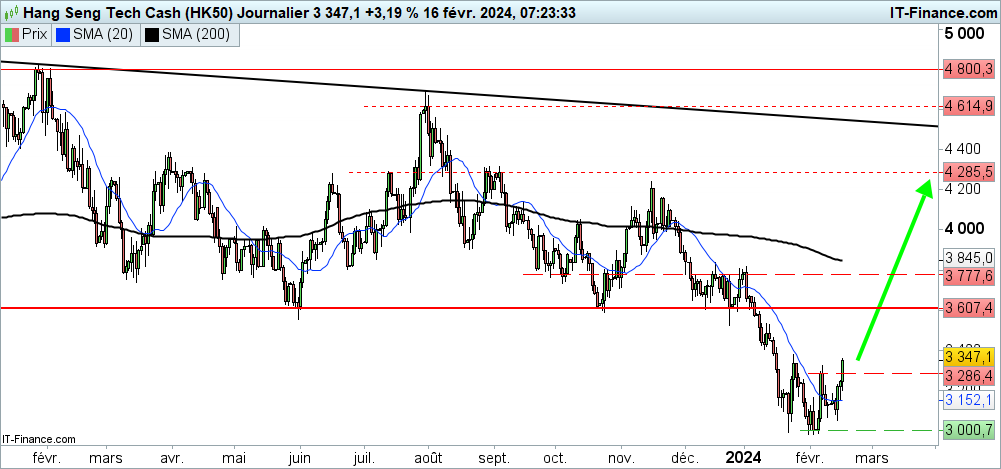Select the yellow 3 347,1 current price tag
The width and height of the screenshot is (1001, 469).
968,357
